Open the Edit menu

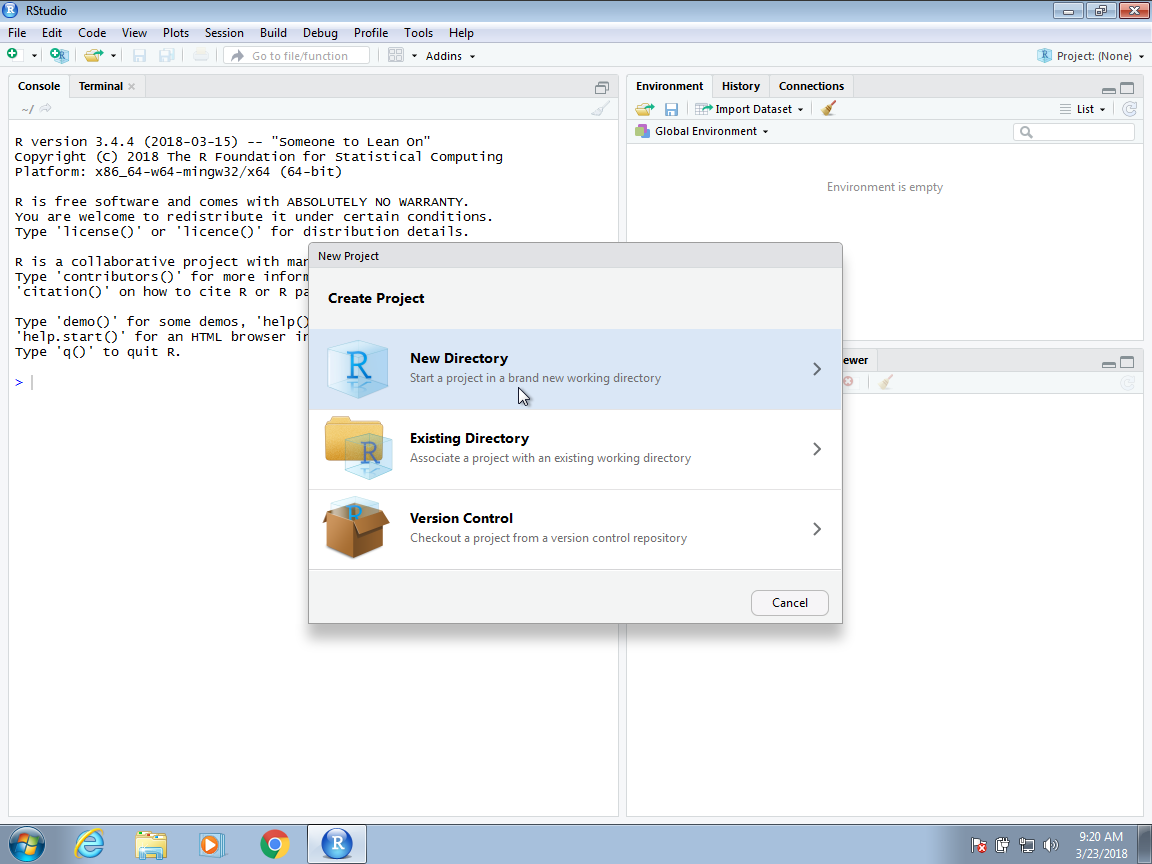click(x=51, y=32)
